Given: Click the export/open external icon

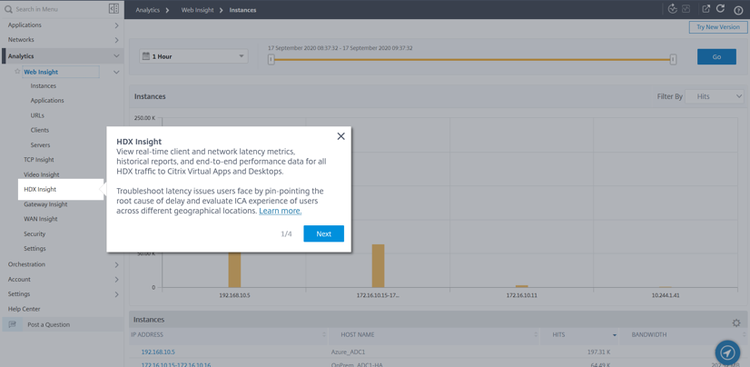Looking at the screenshot, I should pyautogui.click(x=706, y=9).
